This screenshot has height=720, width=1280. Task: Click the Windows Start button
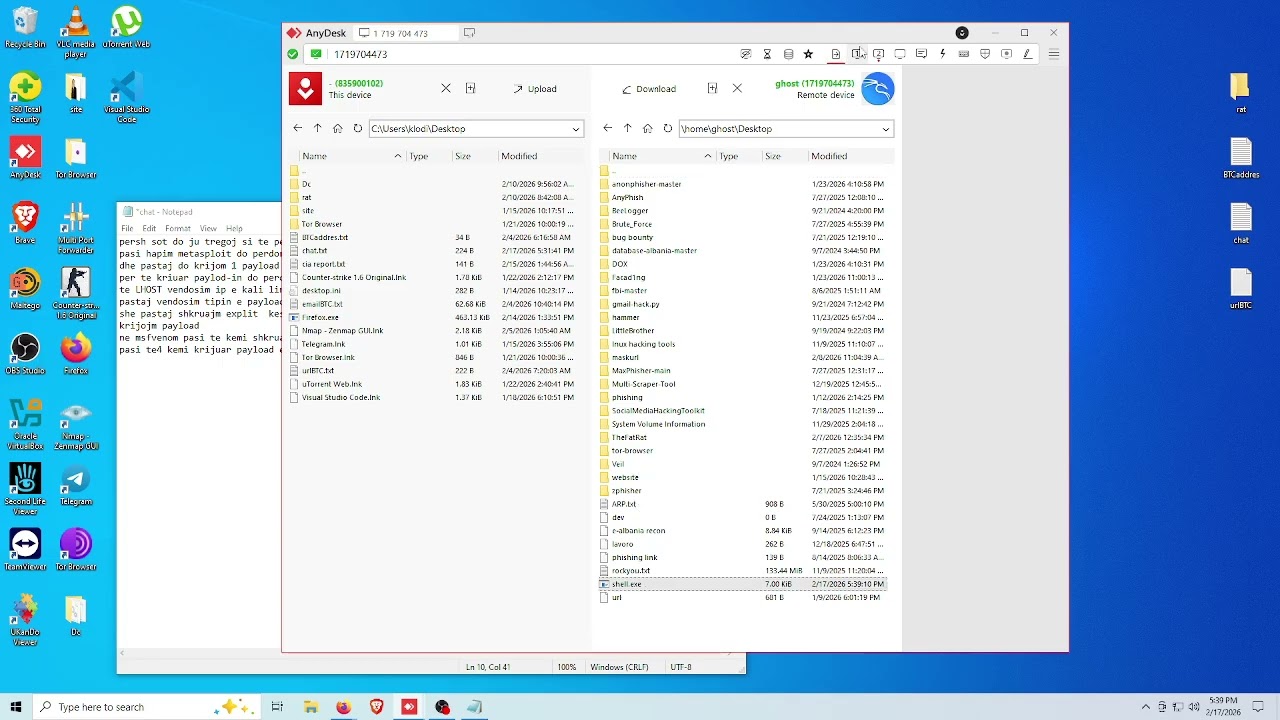tap(16, 707)
